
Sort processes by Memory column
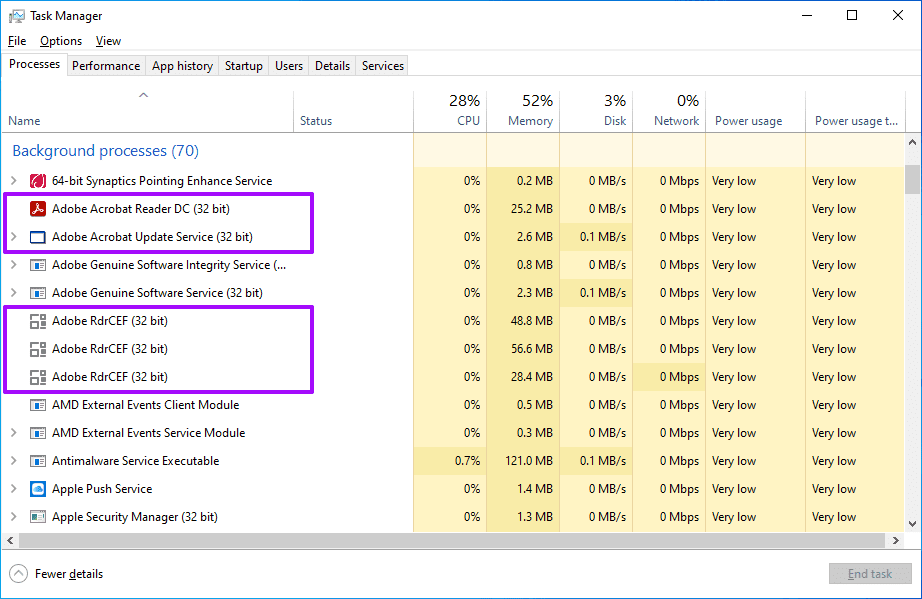(x=523, y=111)
